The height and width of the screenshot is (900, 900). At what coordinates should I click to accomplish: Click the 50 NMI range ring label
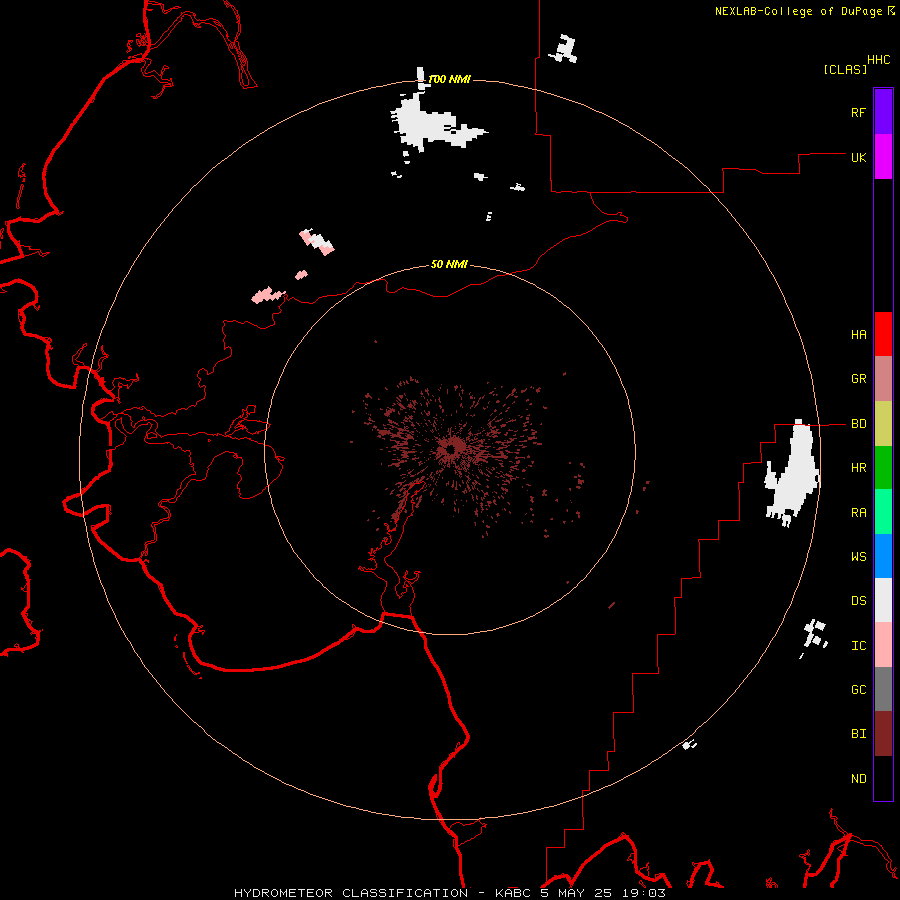[x=449, y=264]
